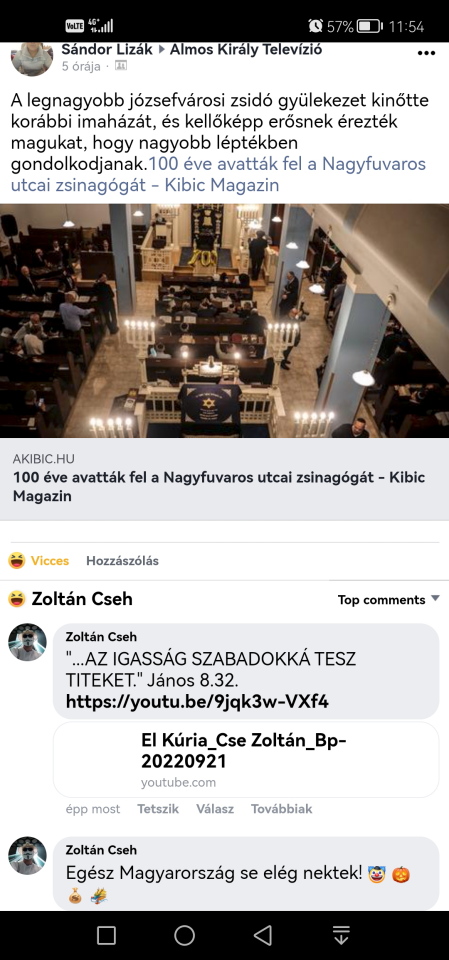Tap the Android home circle button
The width and height of the screenshot is (449, 960).
pyautogui.click(x=184, y=935)
